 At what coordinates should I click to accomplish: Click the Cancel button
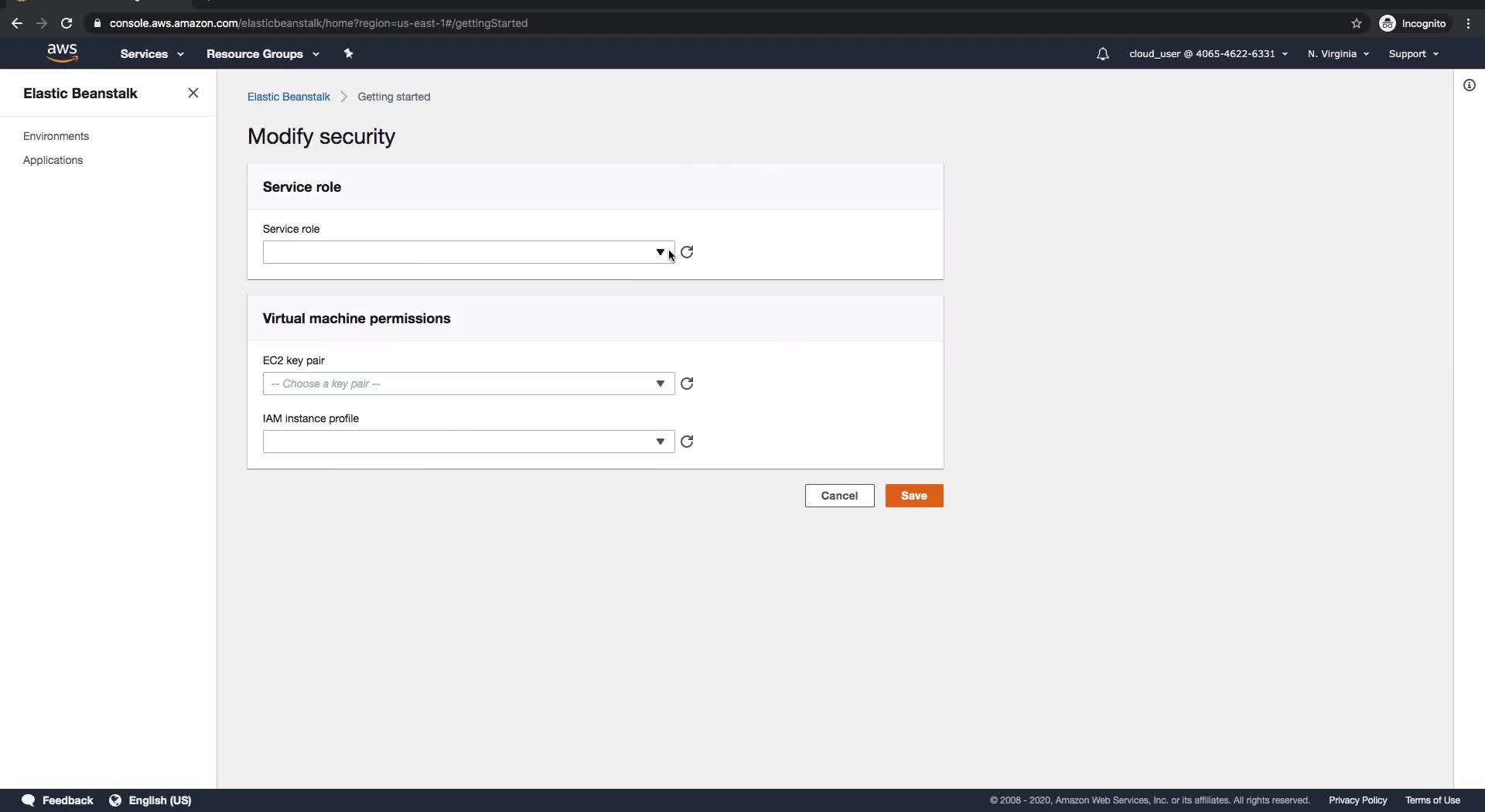(839, 496)
